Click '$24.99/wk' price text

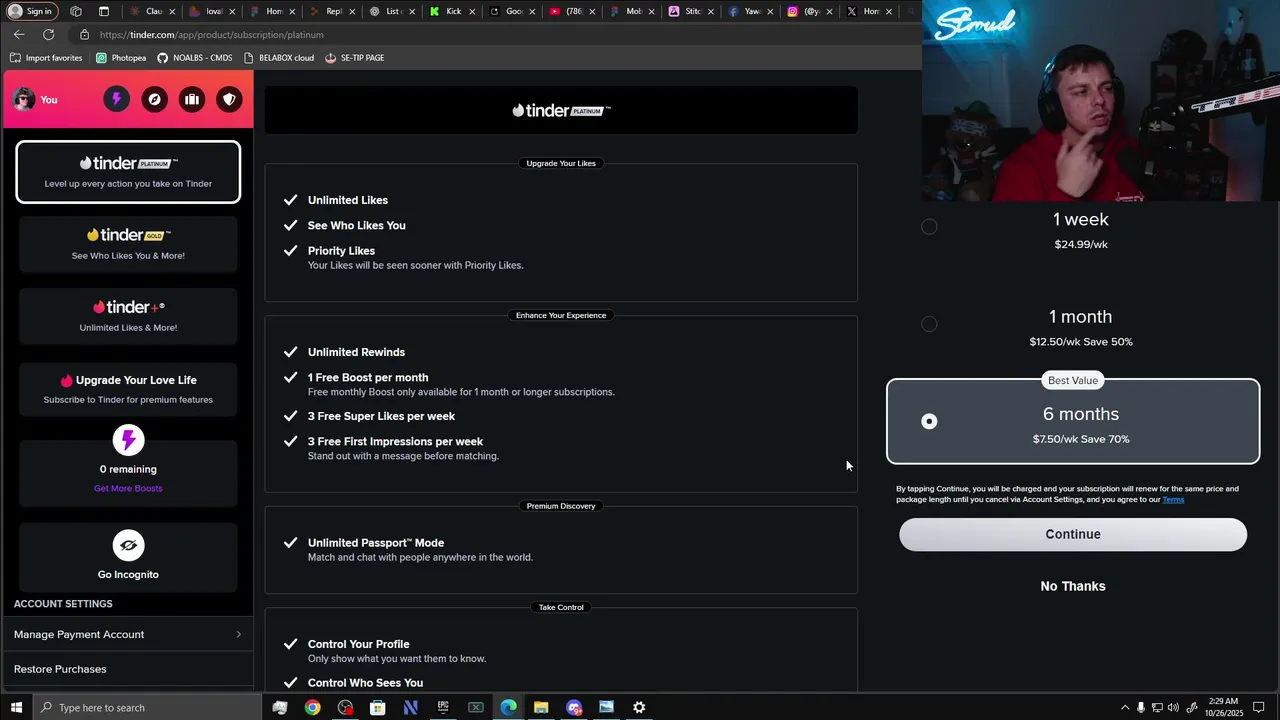point(1081,244)
